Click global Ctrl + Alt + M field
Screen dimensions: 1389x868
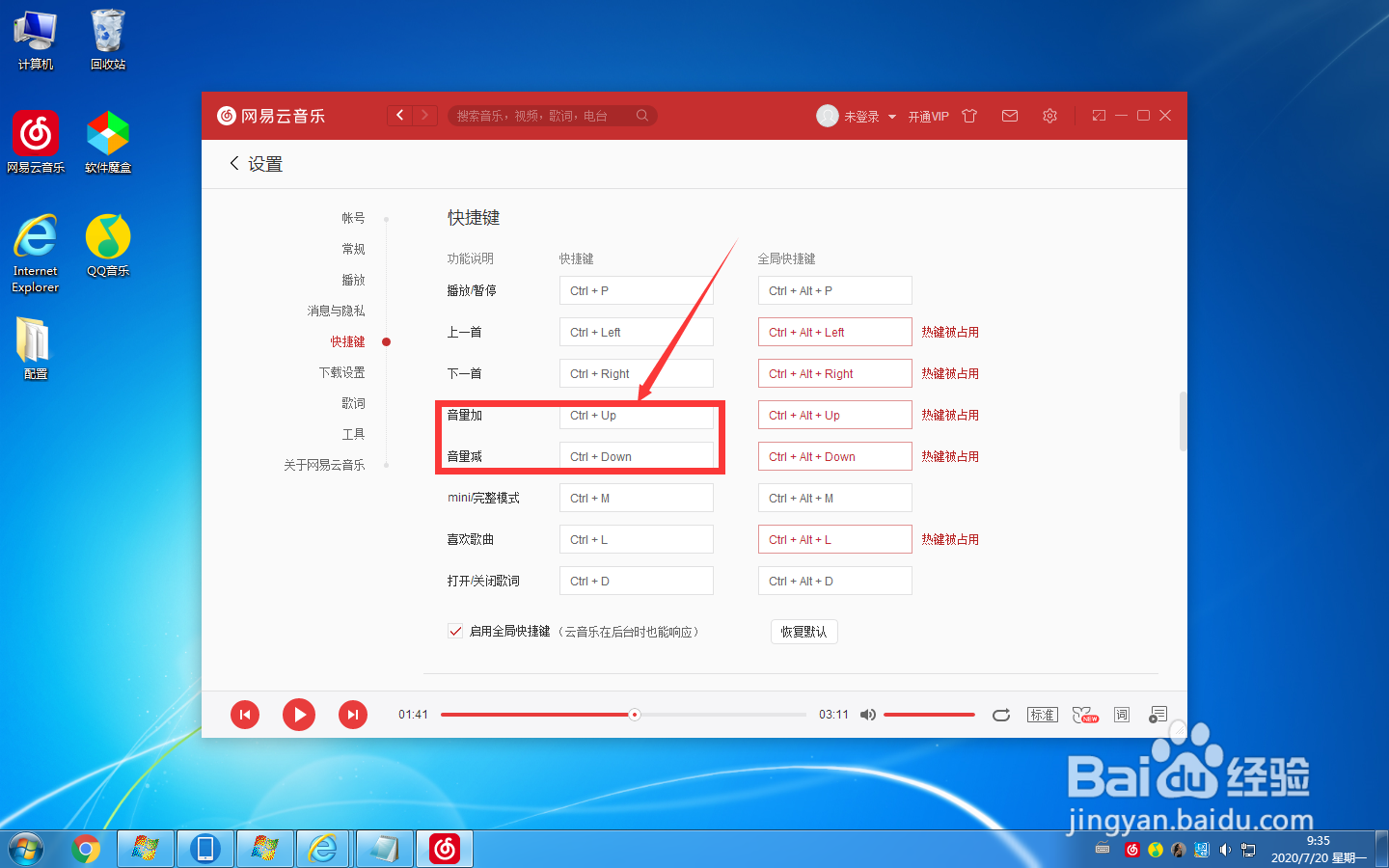point(835,498)
